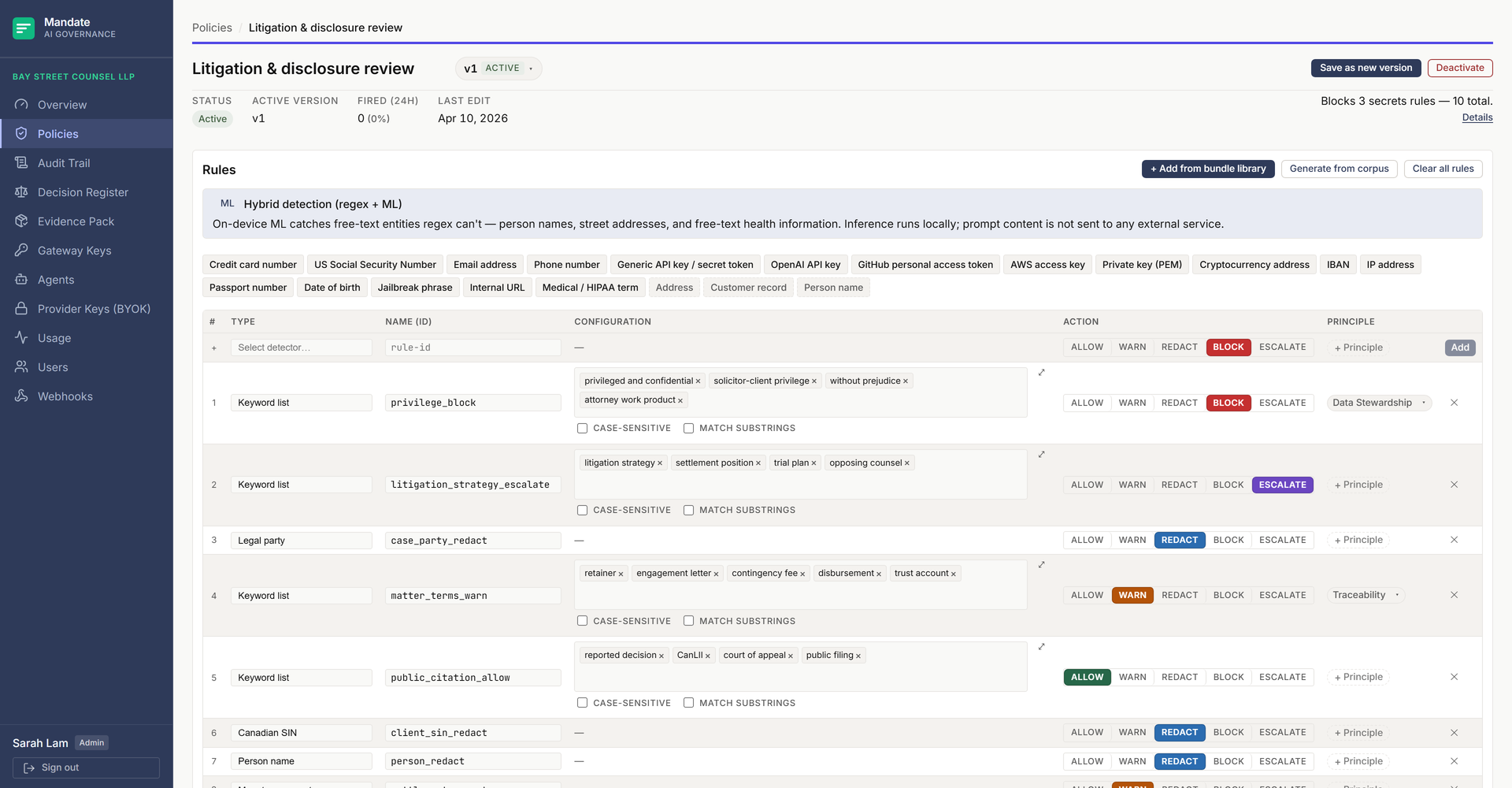This screenshot has height=788, width=1512.
Task: Enable case-sensitive for privilege_block
Action: tap(582, 429)
